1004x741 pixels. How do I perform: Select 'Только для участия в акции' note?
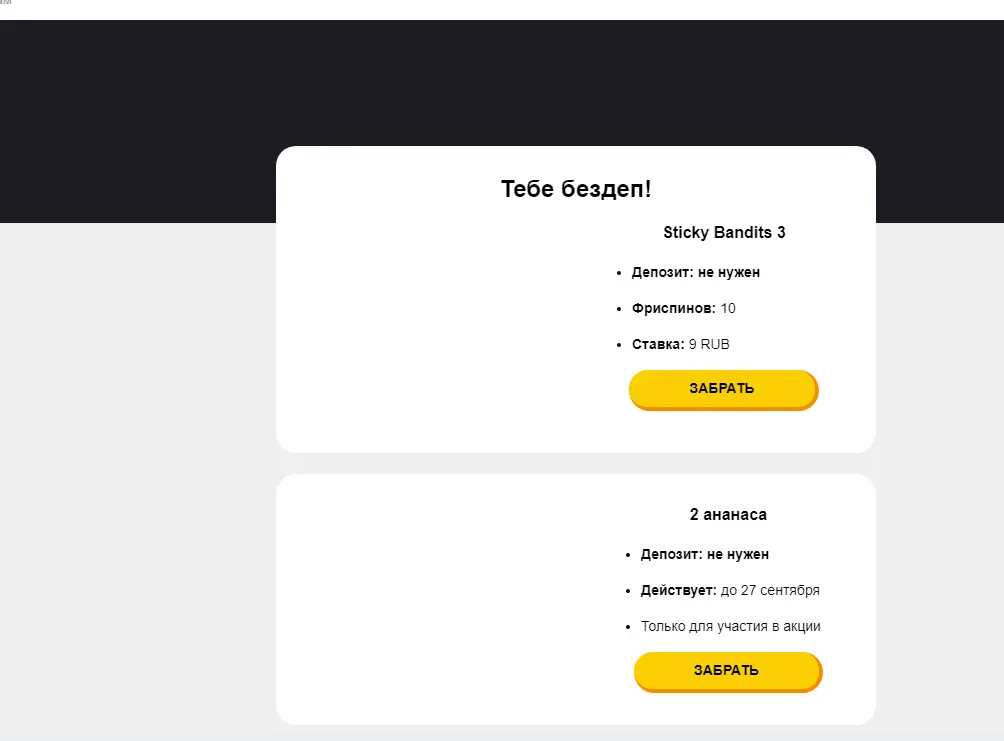pyautogui.click(x=731, y=626)
